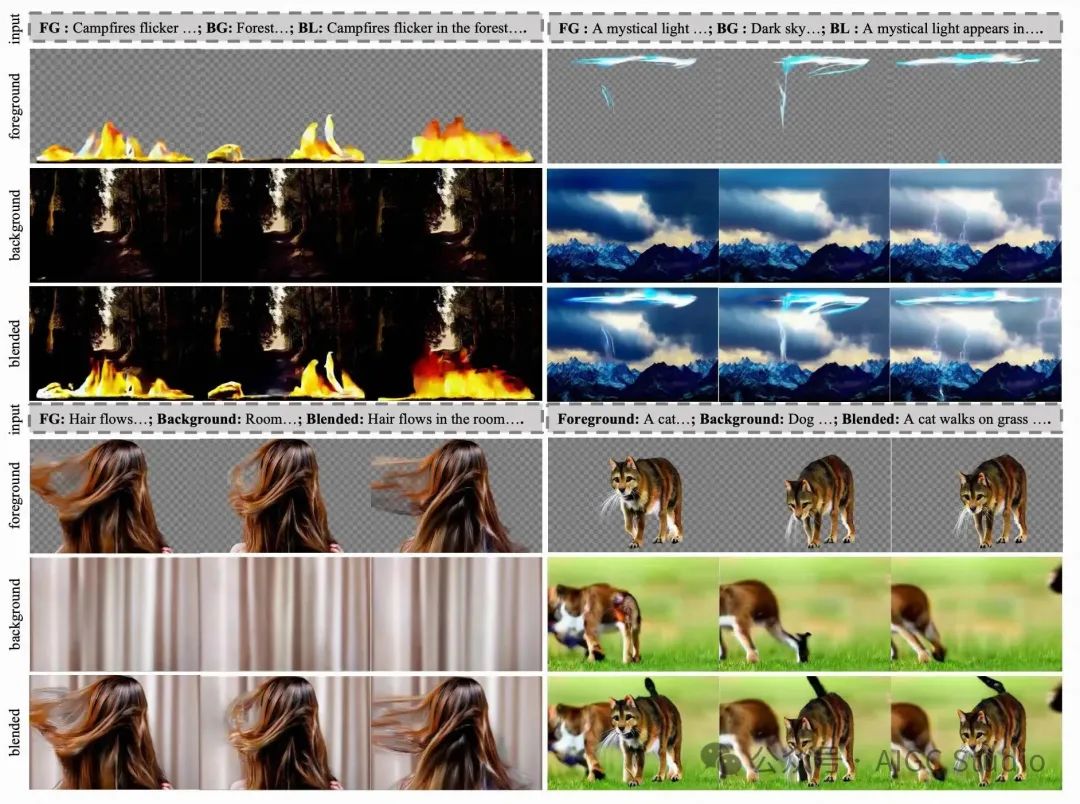Click the "input" label beside the hair prompt

(x=15, y=420)
